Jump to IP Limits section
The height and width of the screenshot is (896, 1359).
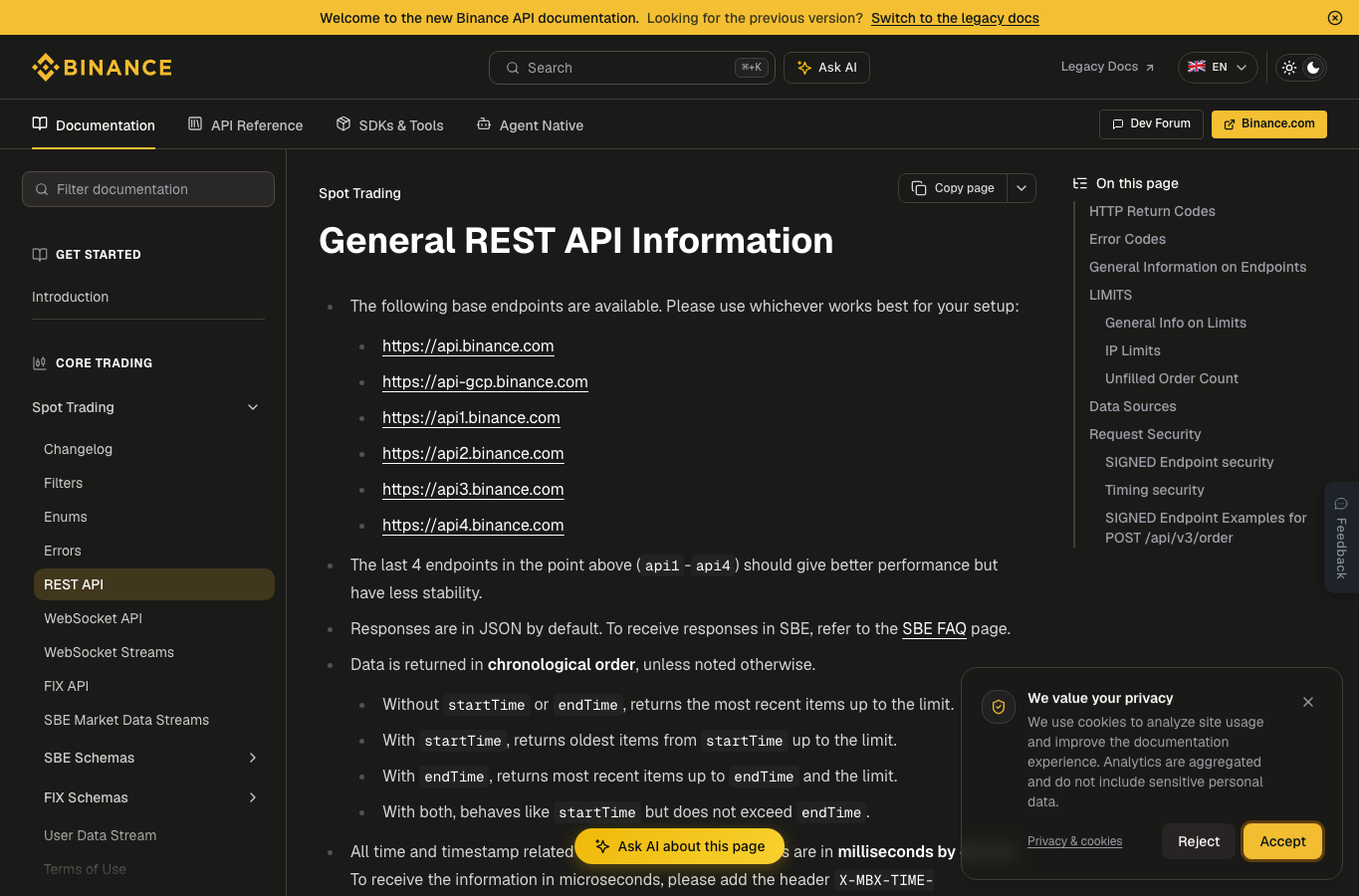(1133, 350)
